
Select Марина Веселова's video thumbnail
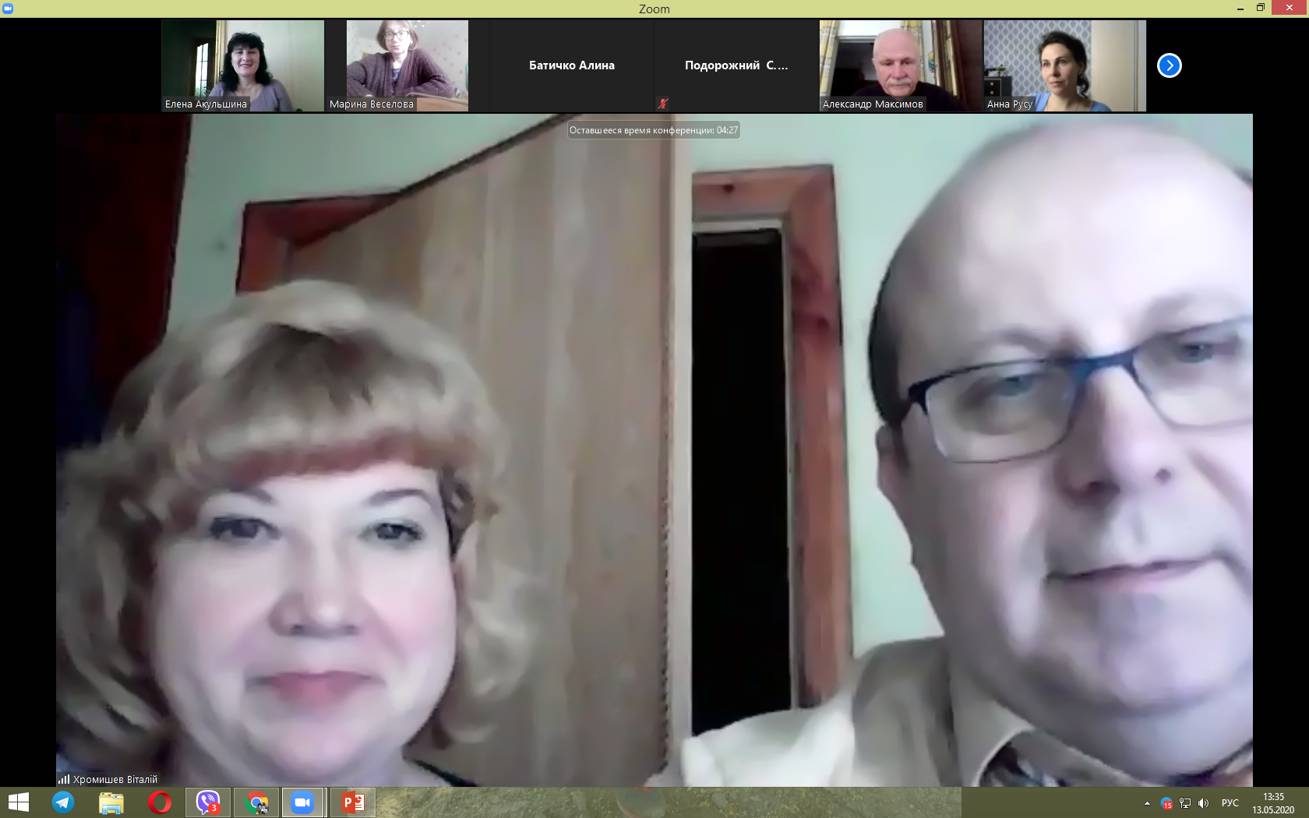(x=407, y=65)
